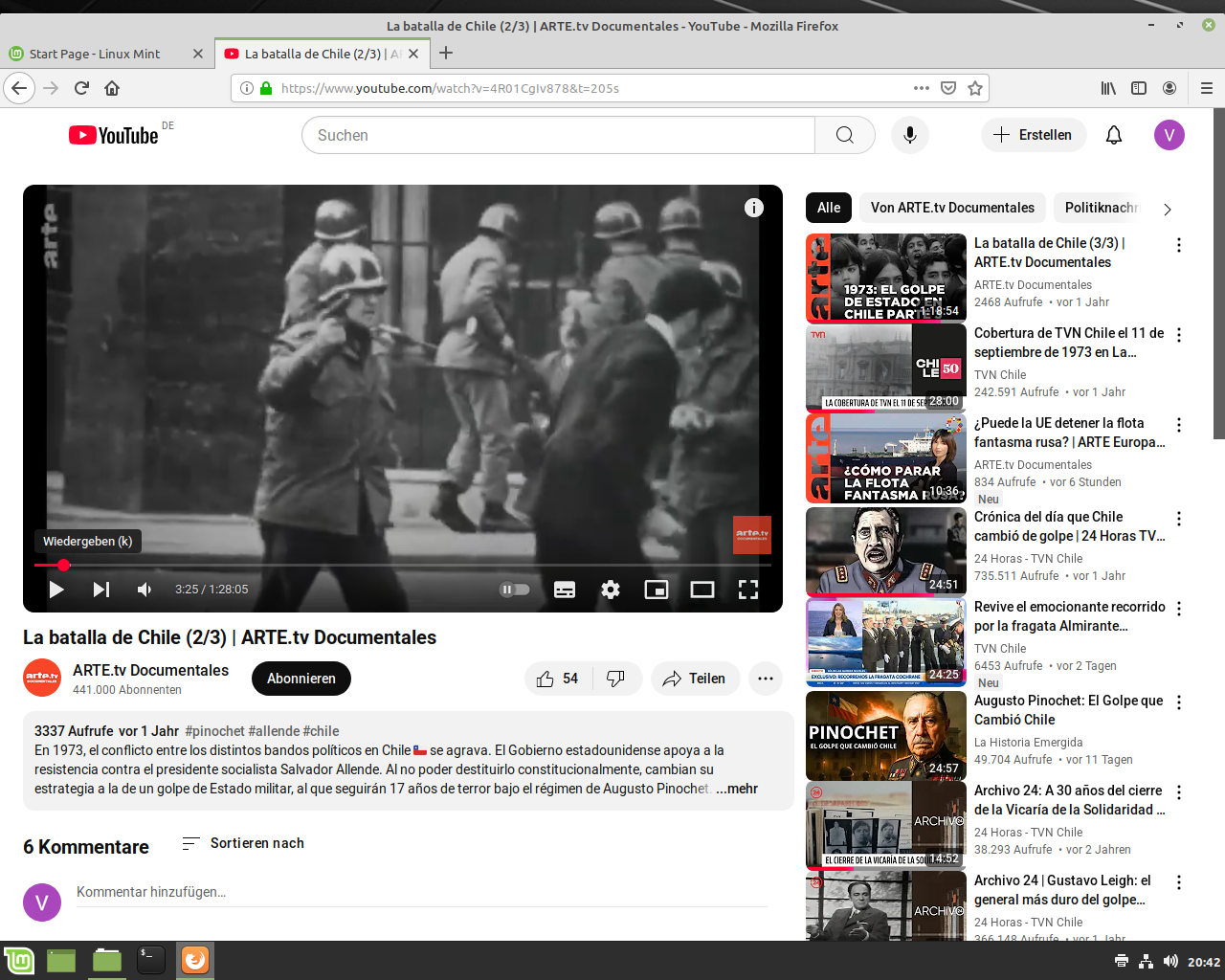
Task: Select Von ARTE.tv Documentales chip
Action: tap(952, 208)
